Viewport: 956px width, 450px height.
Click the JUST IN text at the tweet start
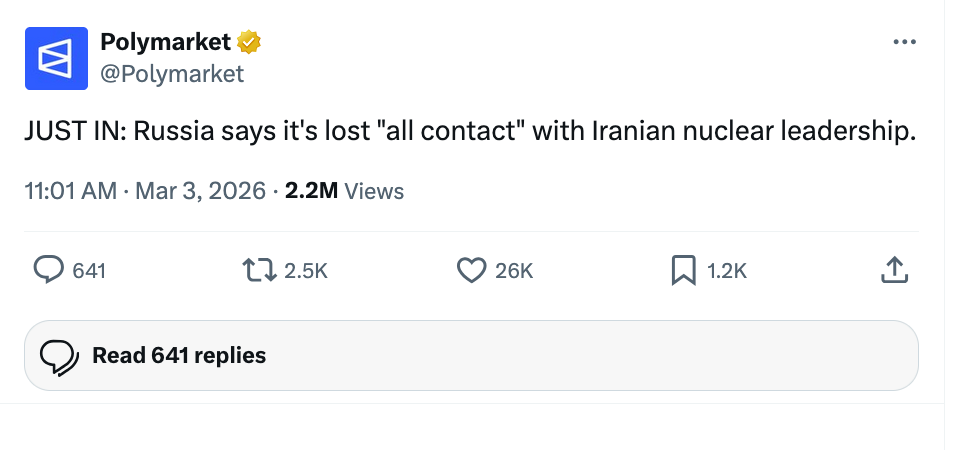coord(70,133)
